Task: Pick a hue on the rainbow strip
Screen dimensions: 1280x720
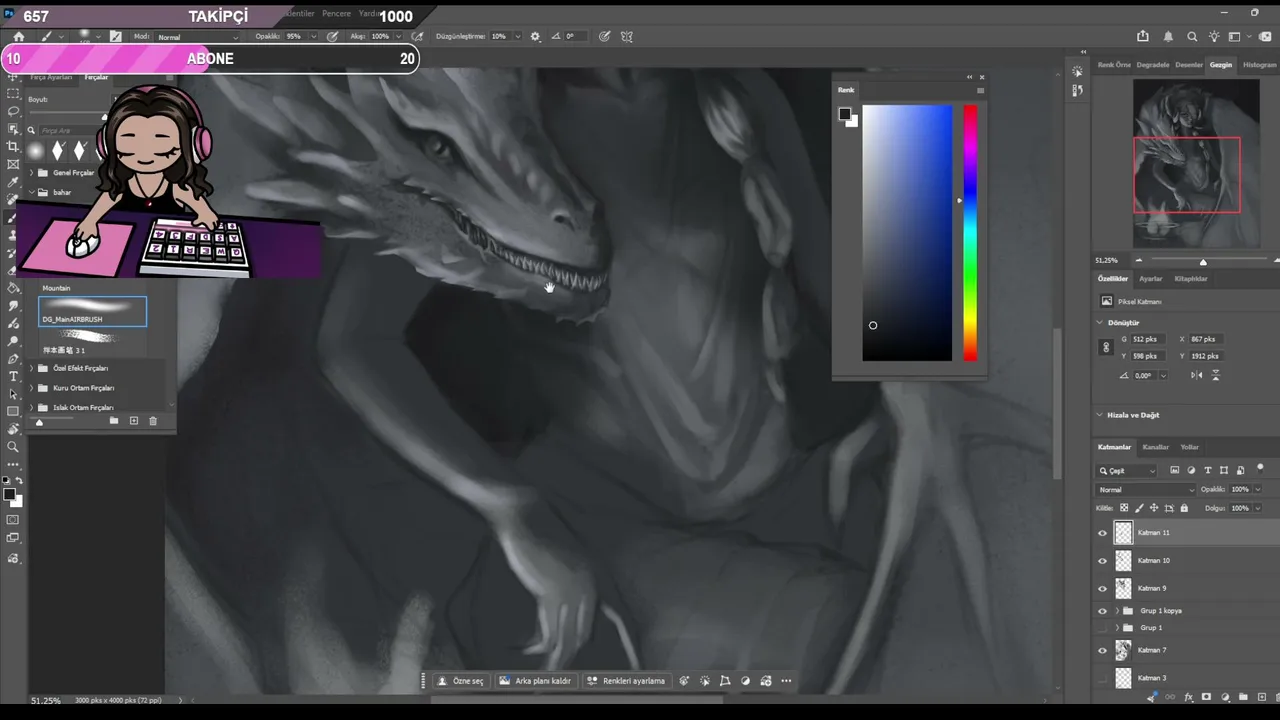Action: (x=970, y=232)
